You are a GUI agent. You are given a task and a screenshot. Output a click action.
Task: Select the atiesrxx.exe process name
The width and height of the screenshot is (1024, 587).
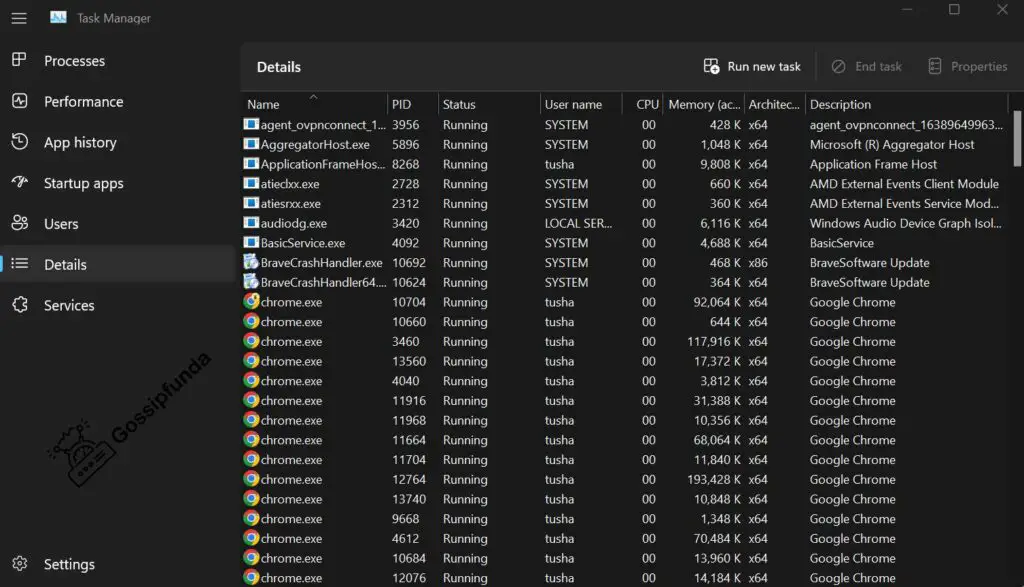click(291, 204)
